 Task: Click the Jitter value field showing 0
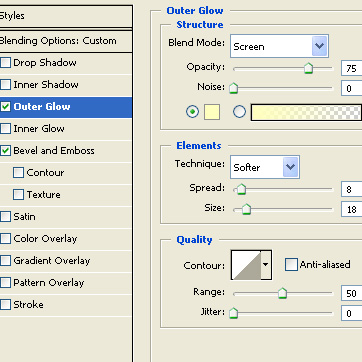coord(352,313)
